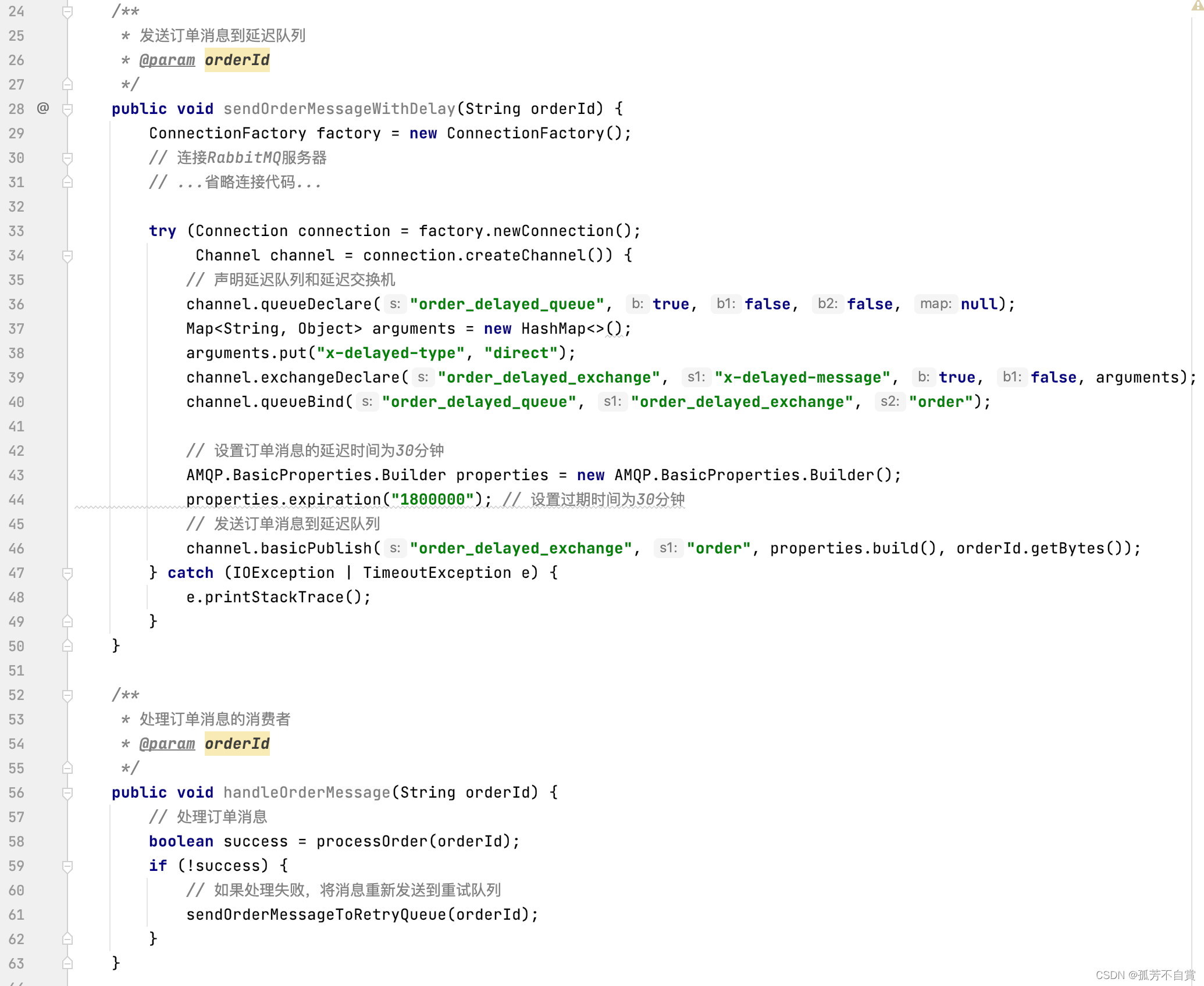Click fold end marker at line 63
1204x986 pixels.
[x=67, y=963]
